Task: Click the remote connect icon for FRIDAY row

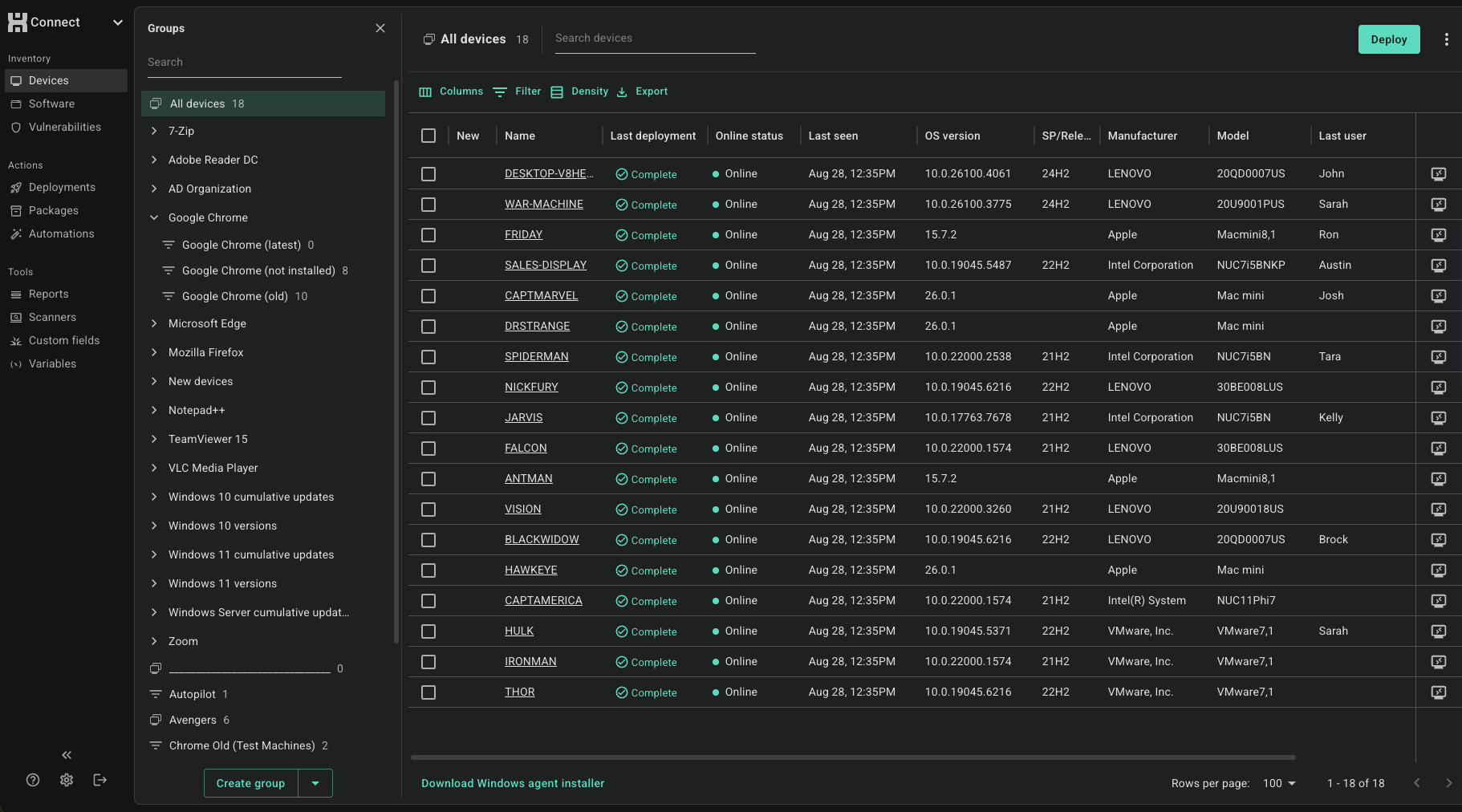Action: click(1438, 235)
